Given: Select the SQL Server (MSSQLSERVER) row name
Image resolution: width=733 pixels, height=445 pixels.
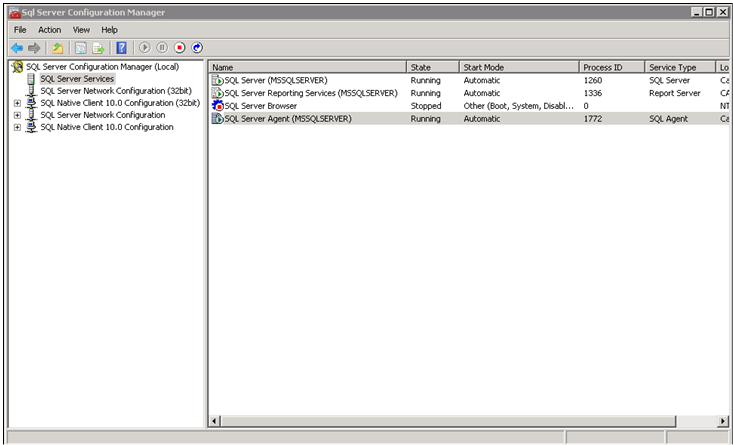Looking at the screenshot, I should pyautogui.click(x=276, y=80).
